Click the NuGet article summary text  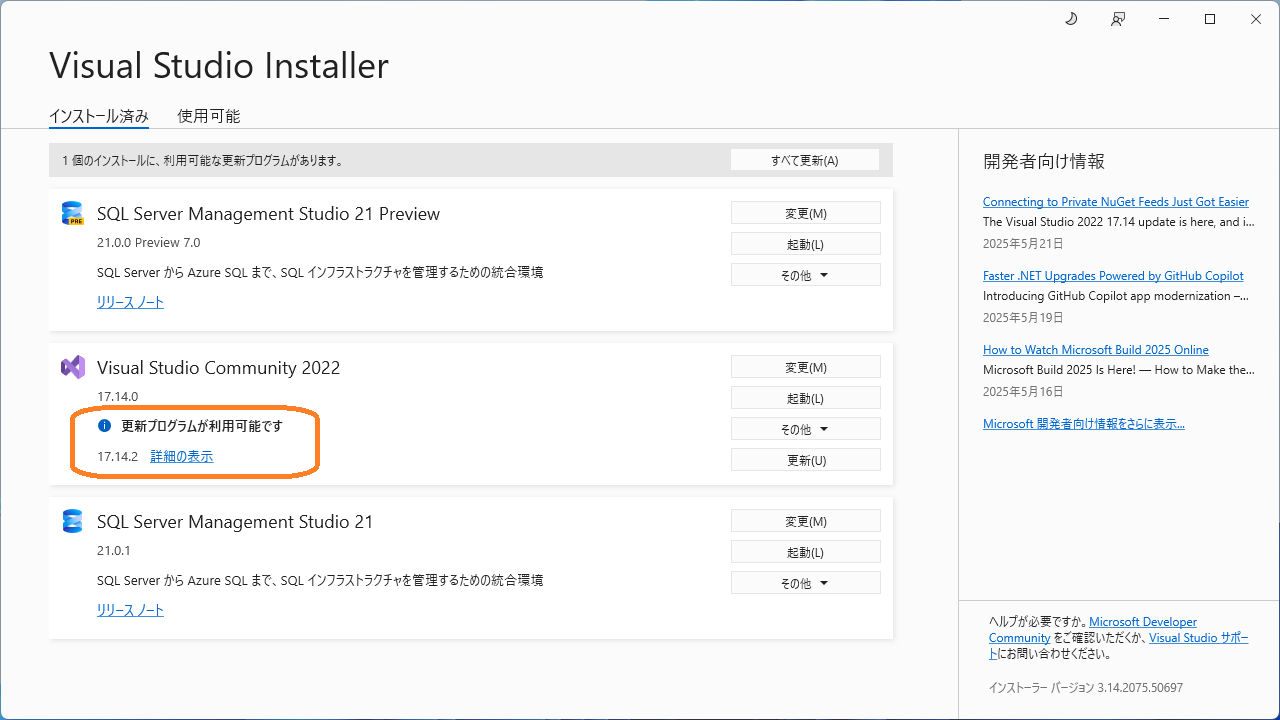coord(1118,222)
